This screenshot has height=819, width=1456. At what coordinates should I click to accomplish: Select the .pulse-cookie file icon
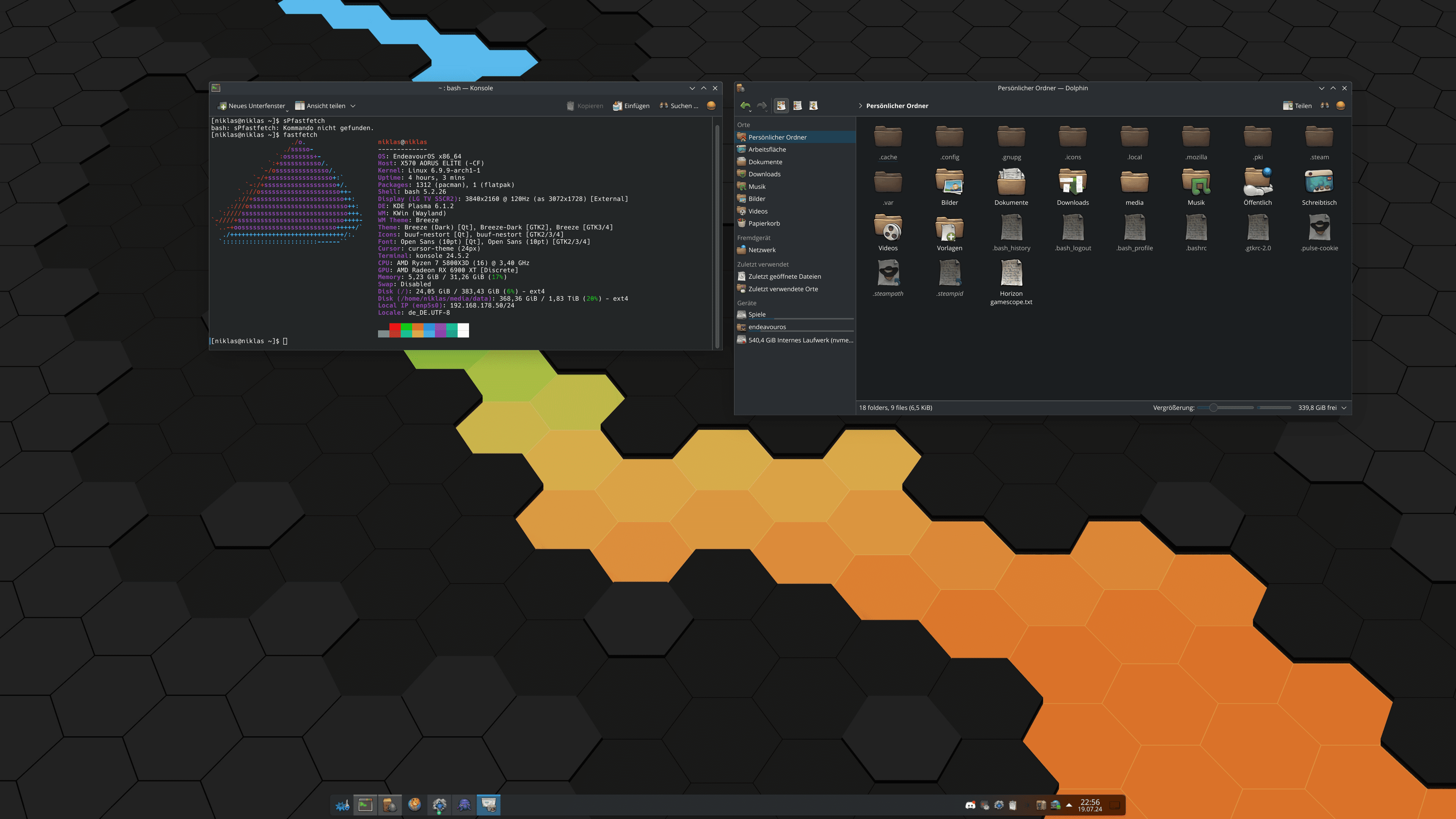click(1319, 228)
